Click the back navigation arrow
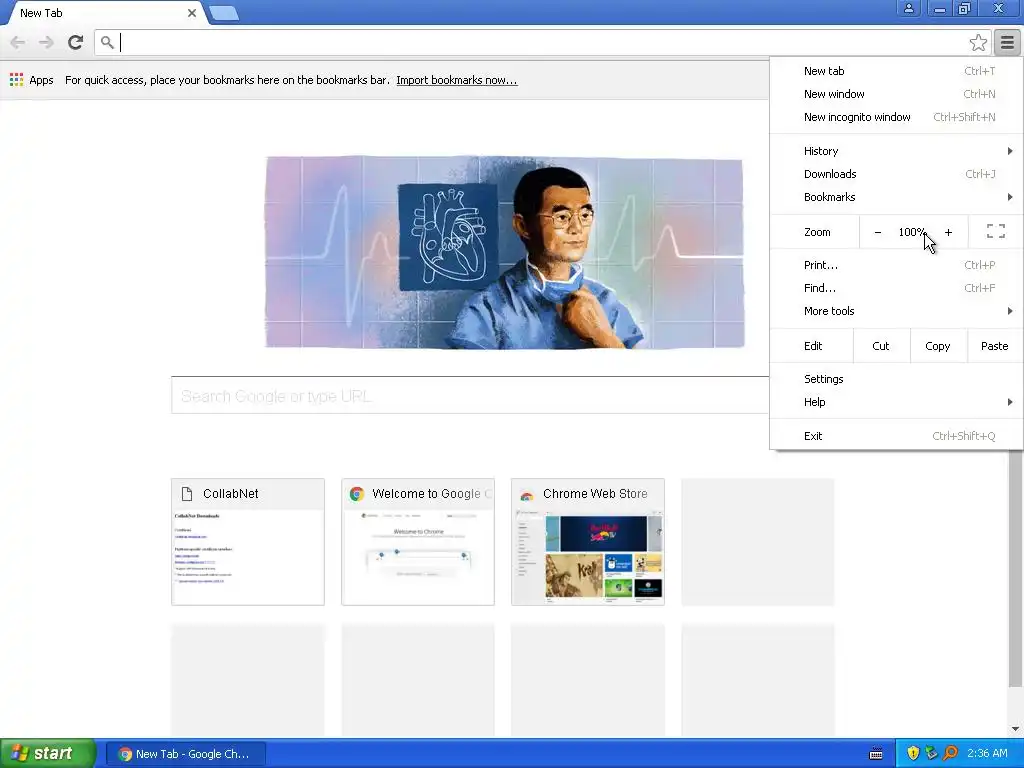The height and width of the screenshot is (768, 1024). pos(18,42)
